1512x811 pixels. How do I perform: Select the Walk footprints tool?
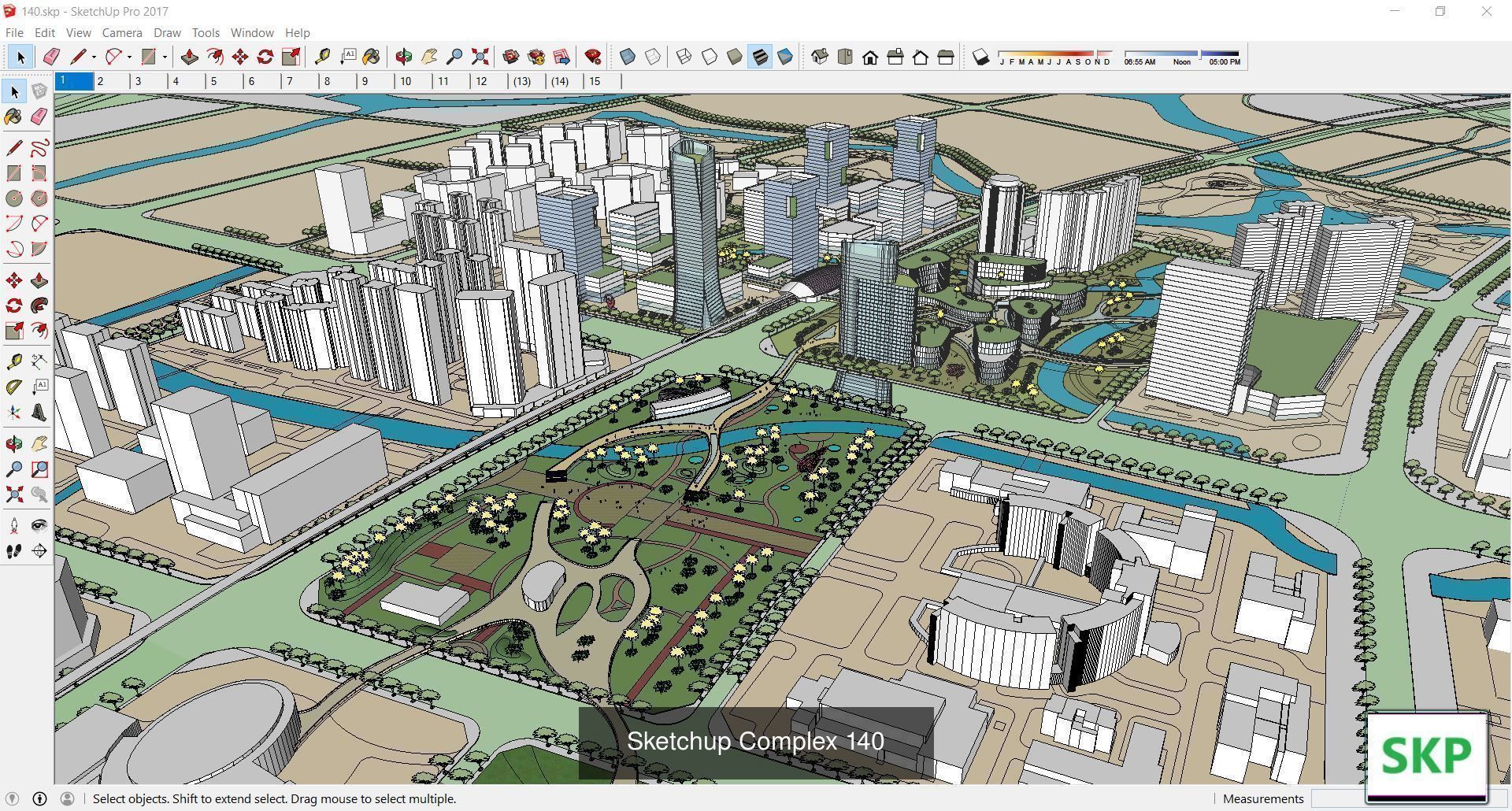coord(14,551)
